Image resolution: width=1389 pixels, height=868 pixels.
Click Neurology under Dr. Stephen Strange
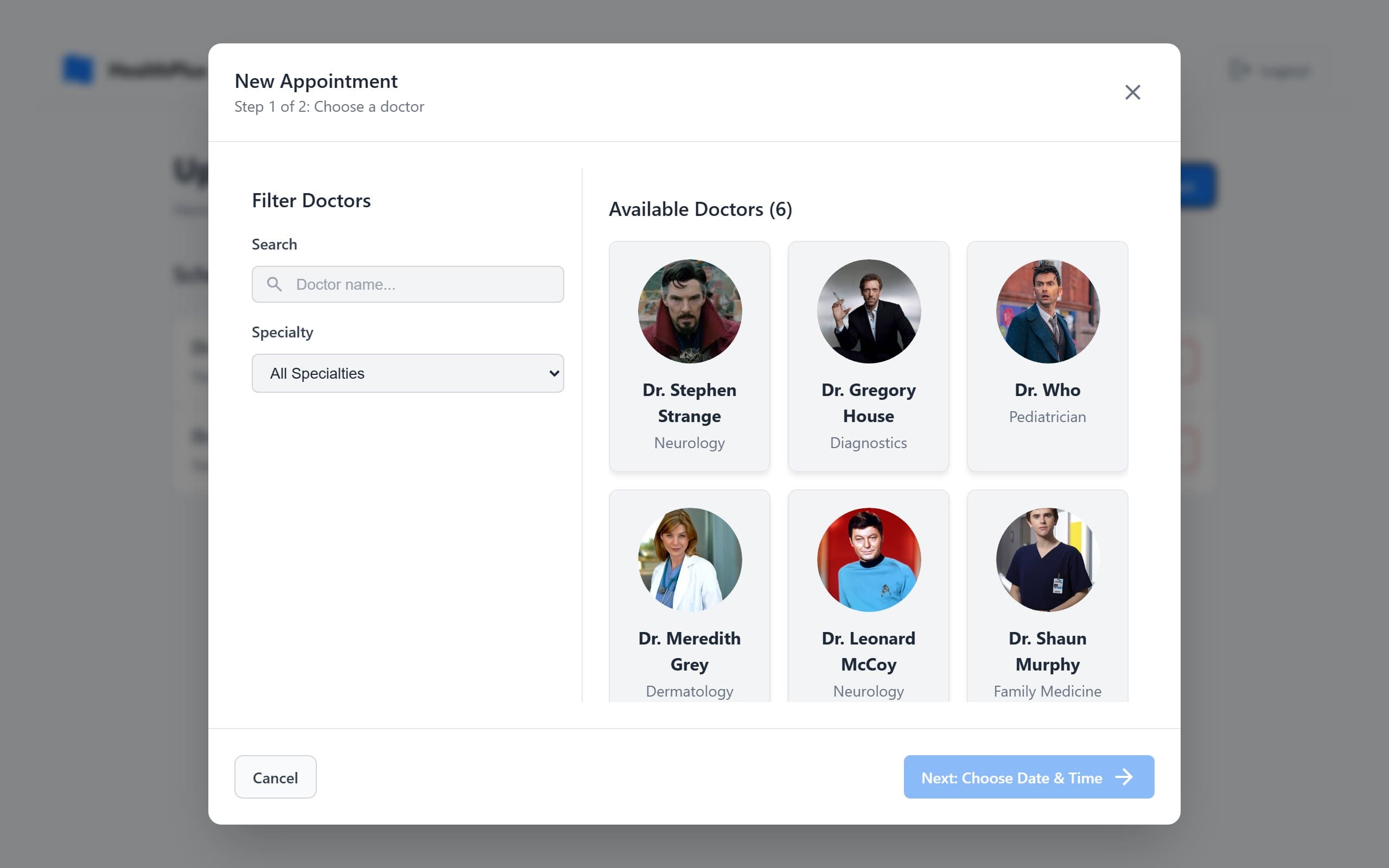point(689,443)
